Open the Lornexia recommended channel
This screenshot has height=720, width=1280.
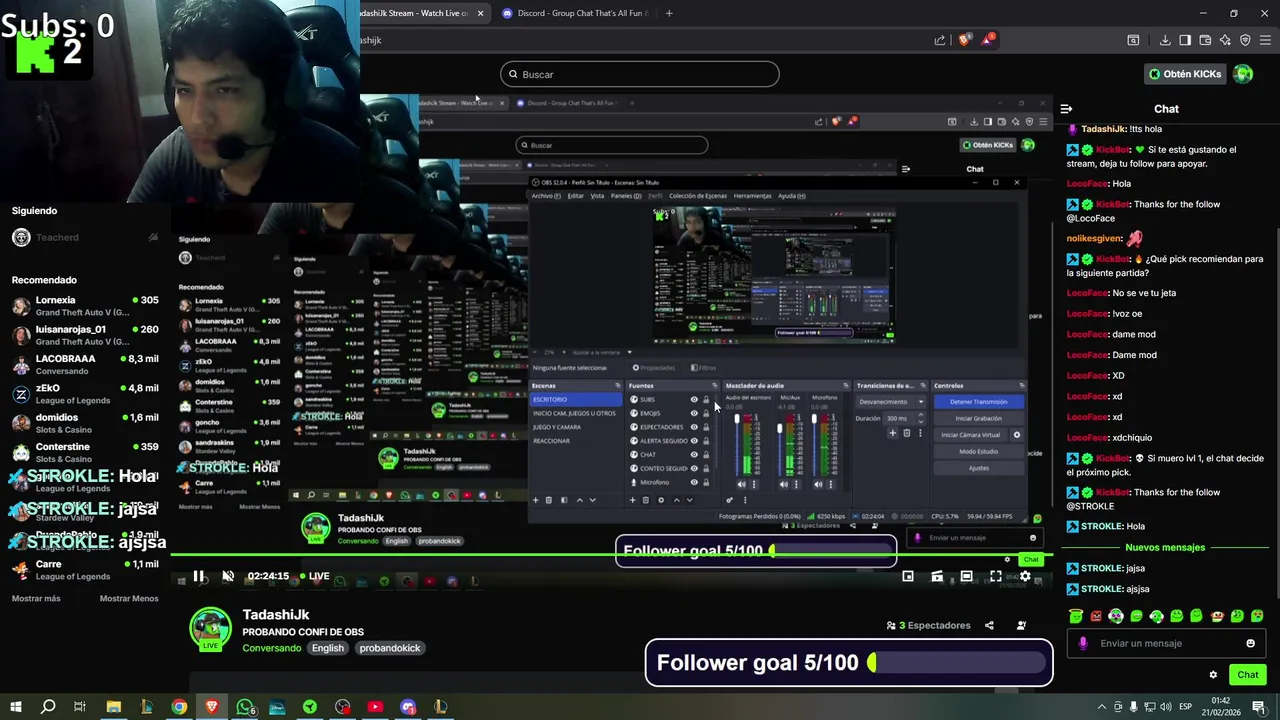tap(85, 306)
